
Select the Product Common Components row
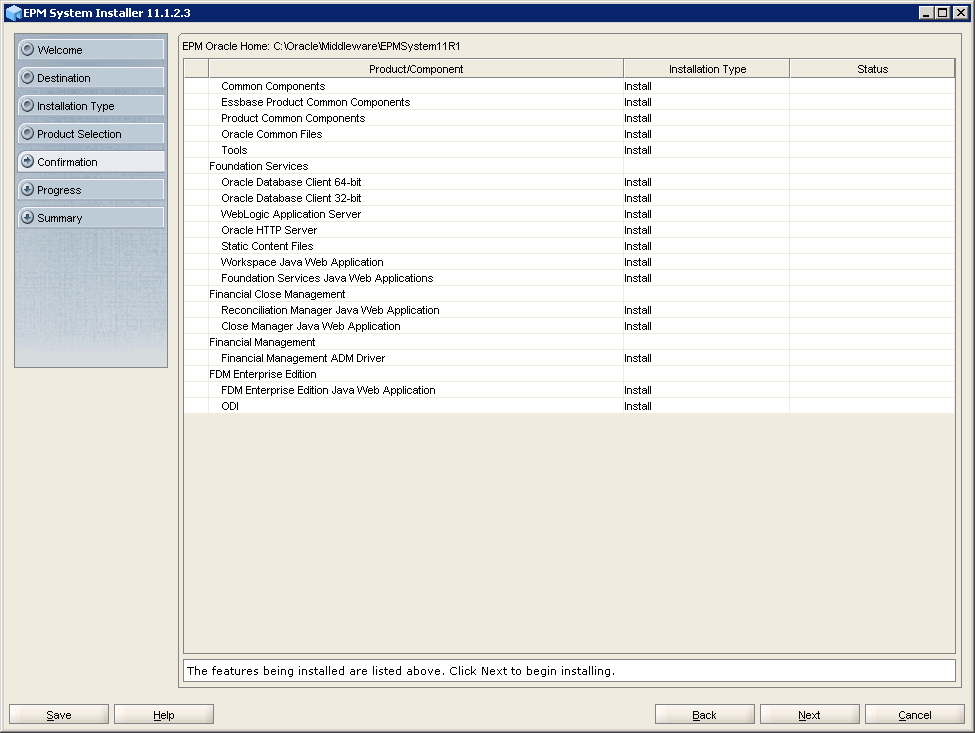[569, 118]
